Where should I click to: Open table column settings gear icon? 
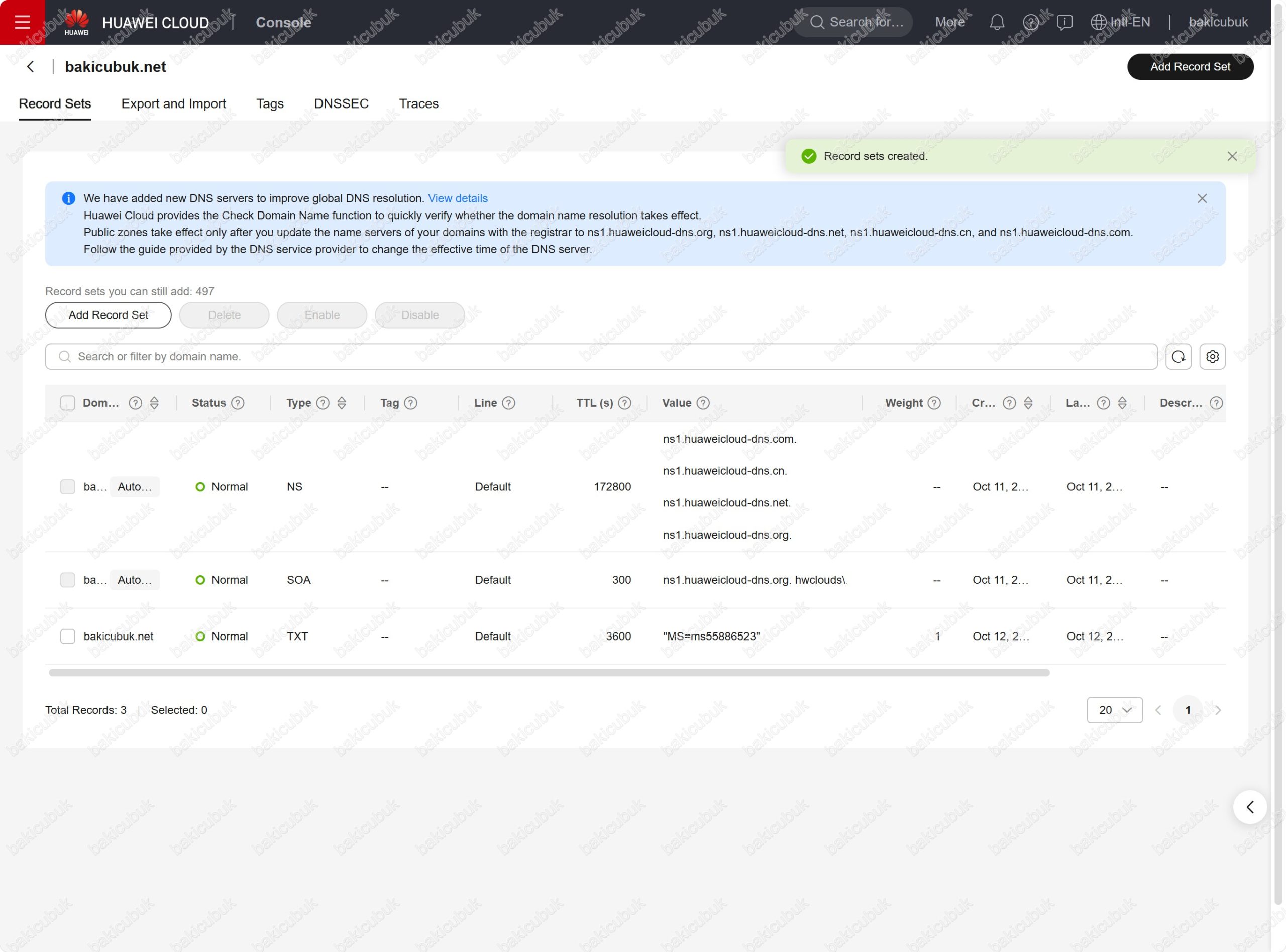1212,357
